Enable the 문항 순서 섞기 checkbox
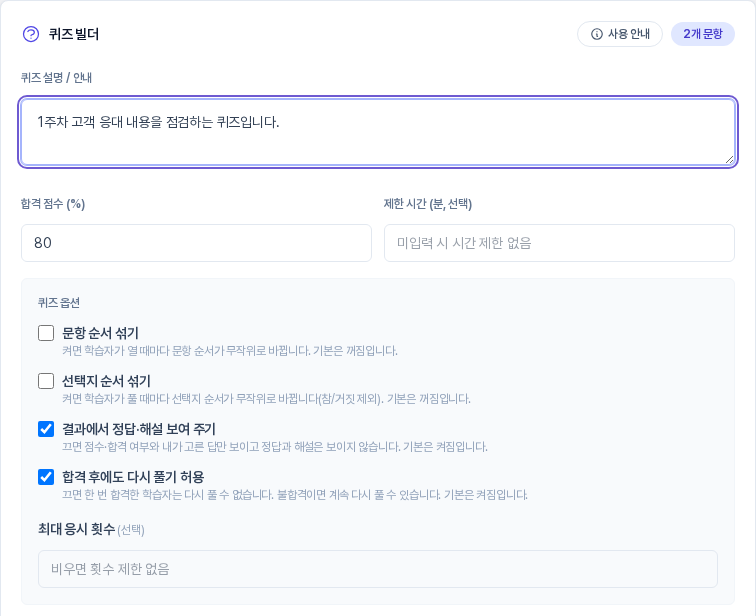This screenshot has width=756, height=616. click(x=46, y=333)
